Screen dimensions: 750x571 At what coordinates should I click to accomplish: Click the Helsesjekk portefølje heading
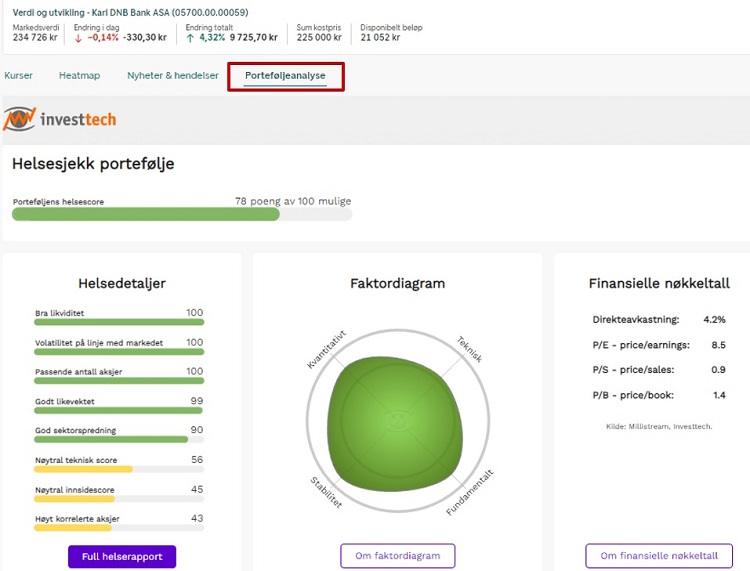click(x=93, y=164)
